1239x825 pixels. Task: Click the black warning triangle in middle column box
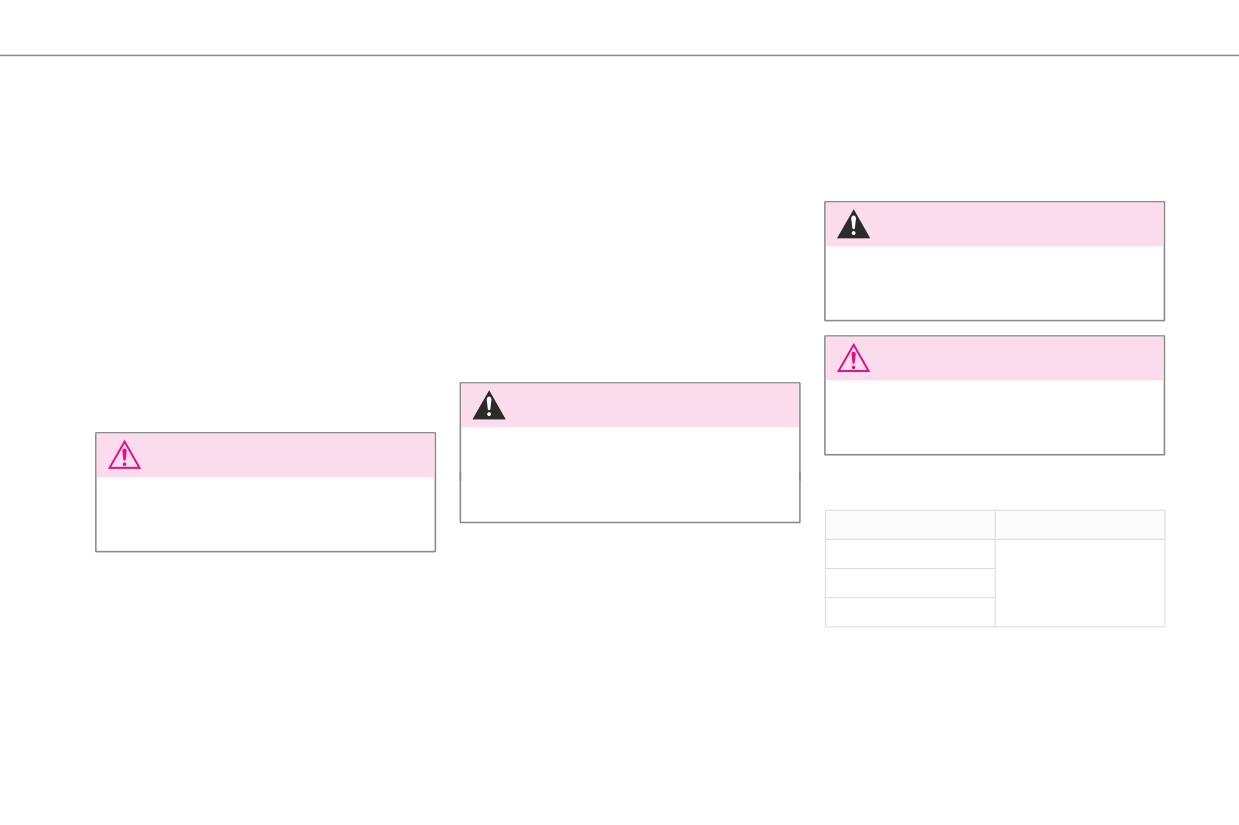[489, 405]
